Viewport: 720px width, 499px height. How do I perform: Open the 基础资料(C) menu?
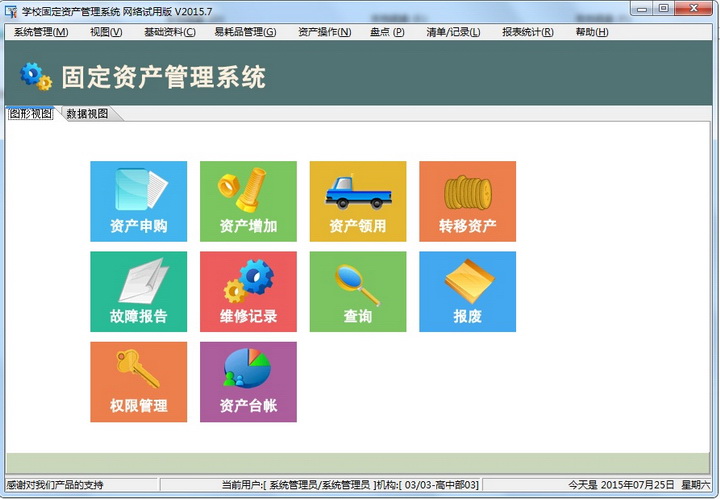(170, 32)
